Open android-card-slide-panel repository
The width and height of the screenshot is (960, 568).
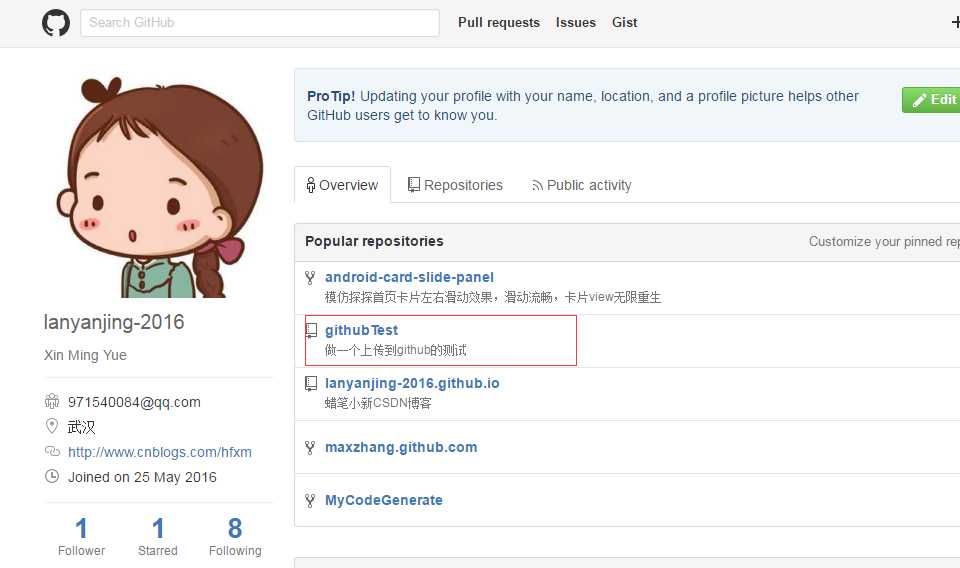409,277
